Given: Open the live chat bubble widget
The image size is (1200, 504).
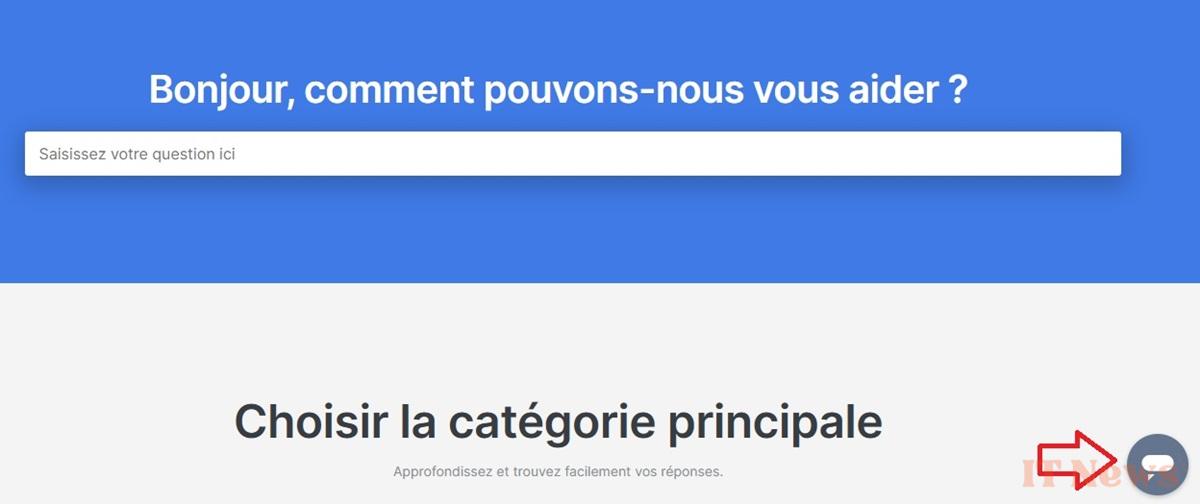Looking at the screenshot, I should point(1157,464).
